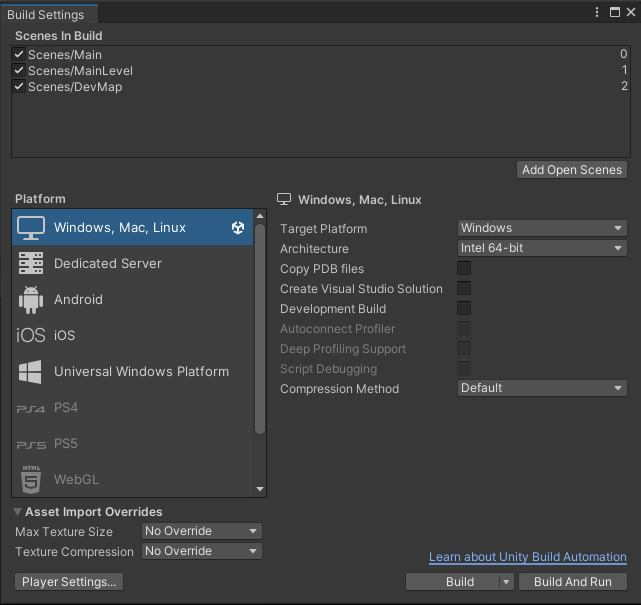The height and width of the screenshot is (605, 641).
Task: Click the PS5 logo icon
Action: 31,445
